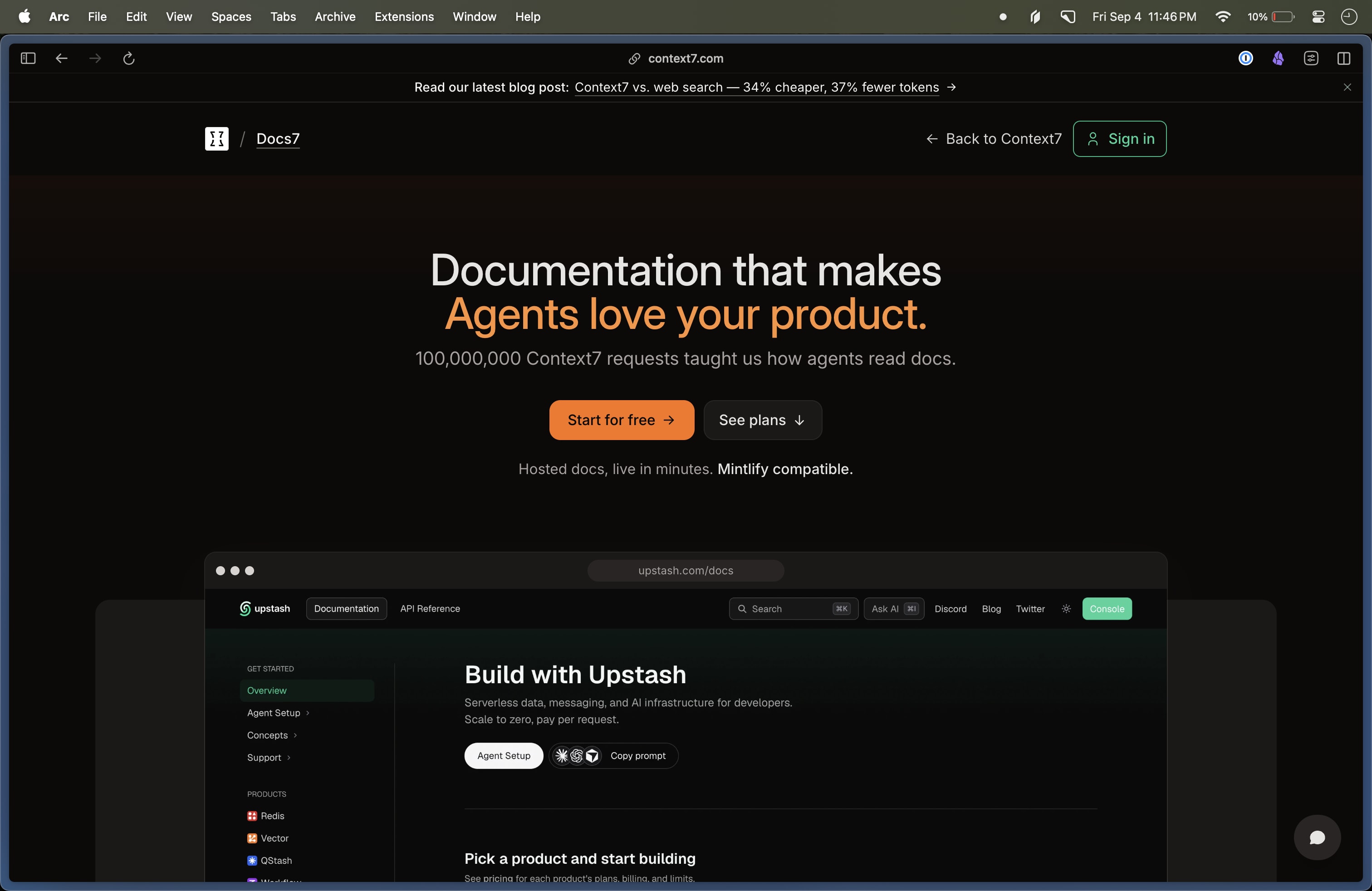Click the Docs7 breadcrumb link
This screenshot has width=1372, height=891.
278,139
